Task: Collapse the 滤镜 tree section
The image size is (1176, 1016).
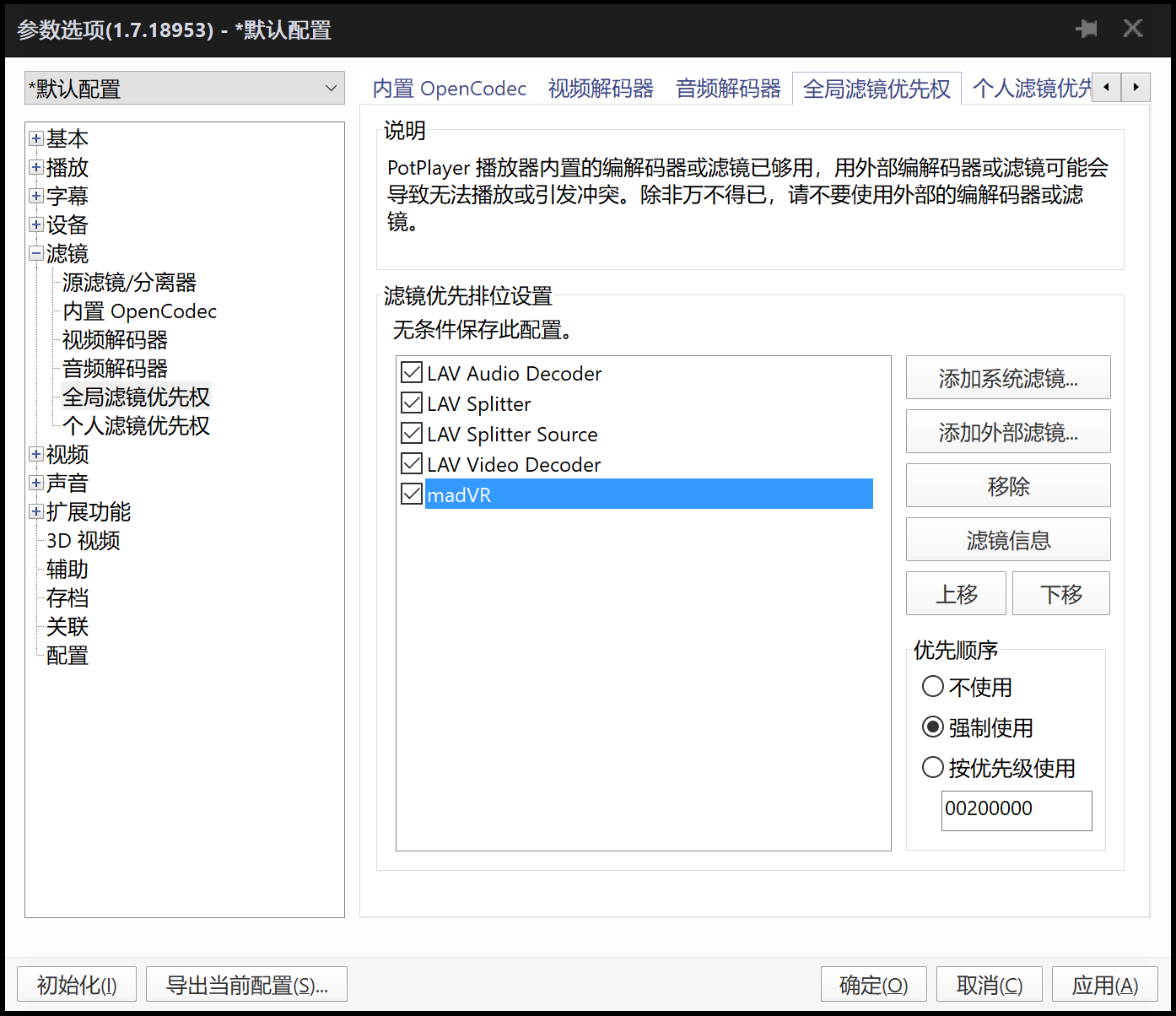Action: click(x=35, y=253)
